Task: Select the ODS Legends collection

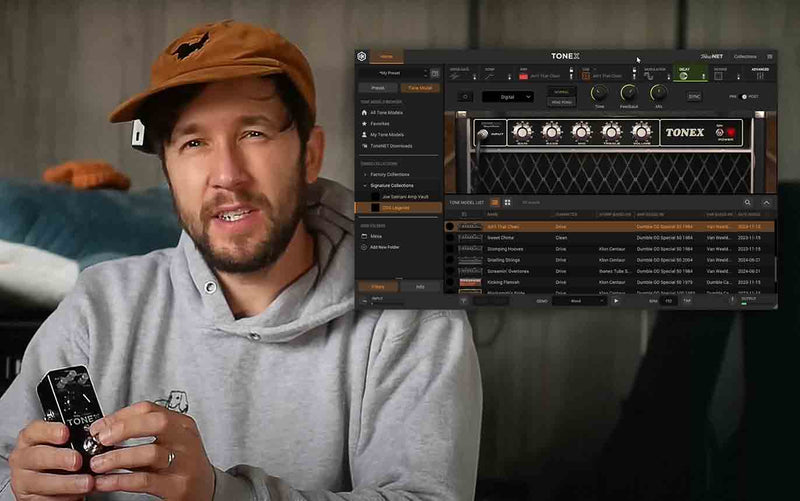Action: tap(398, 208)
